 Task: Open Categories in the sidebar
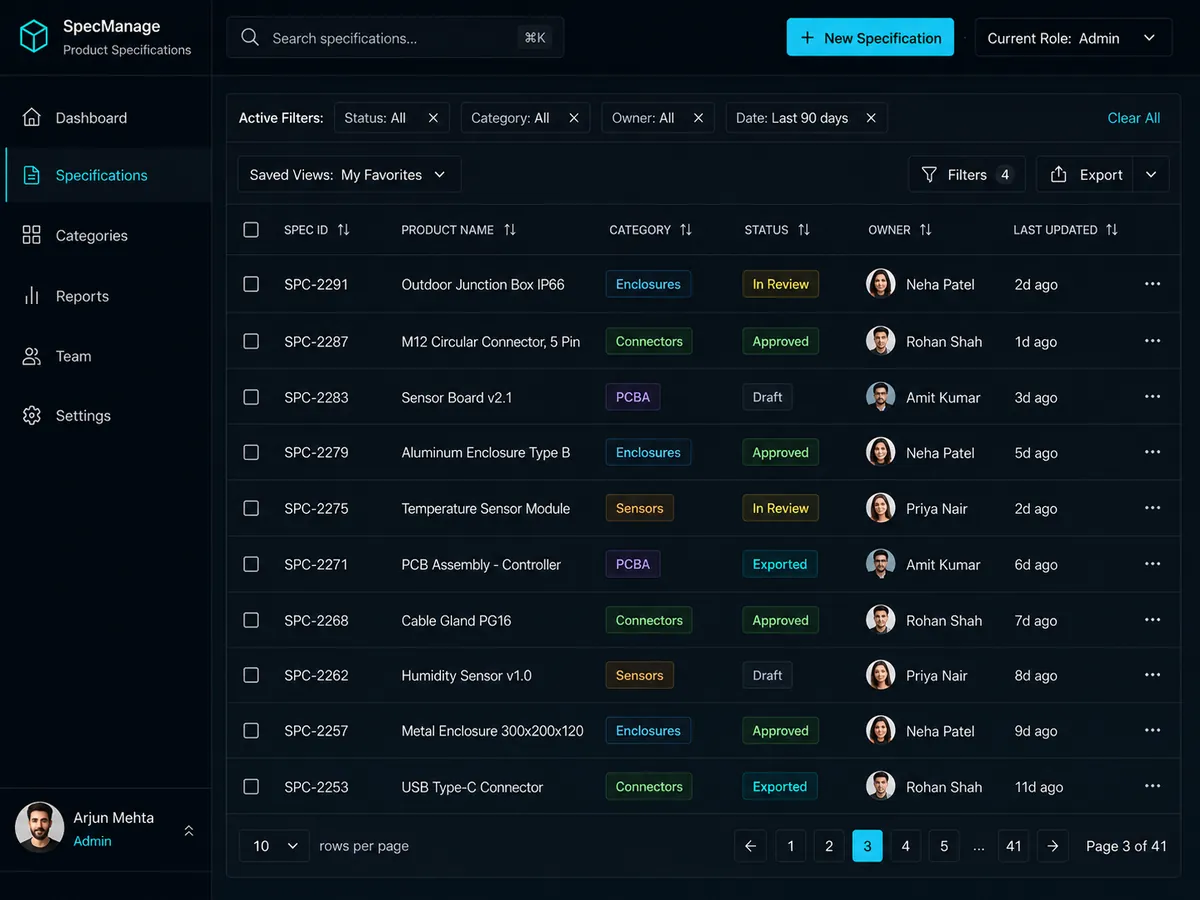pyautogui.click(x=105, y=235)
